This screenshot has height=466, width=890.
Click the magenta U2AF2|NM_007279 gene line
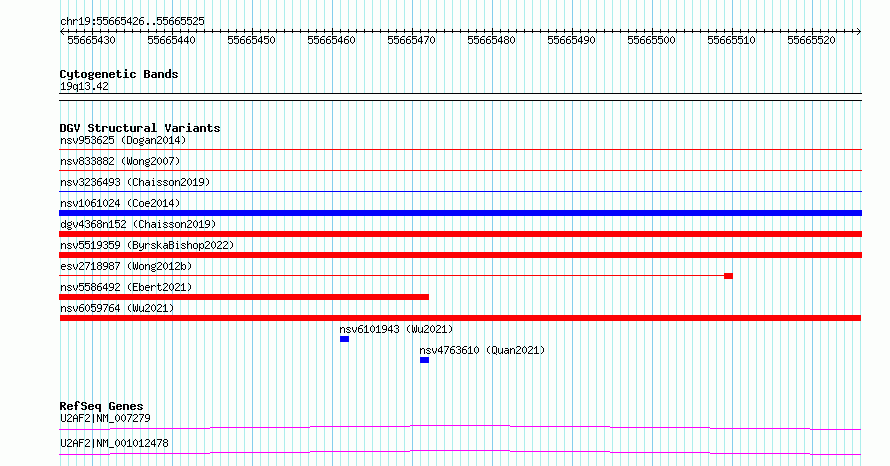460,427
